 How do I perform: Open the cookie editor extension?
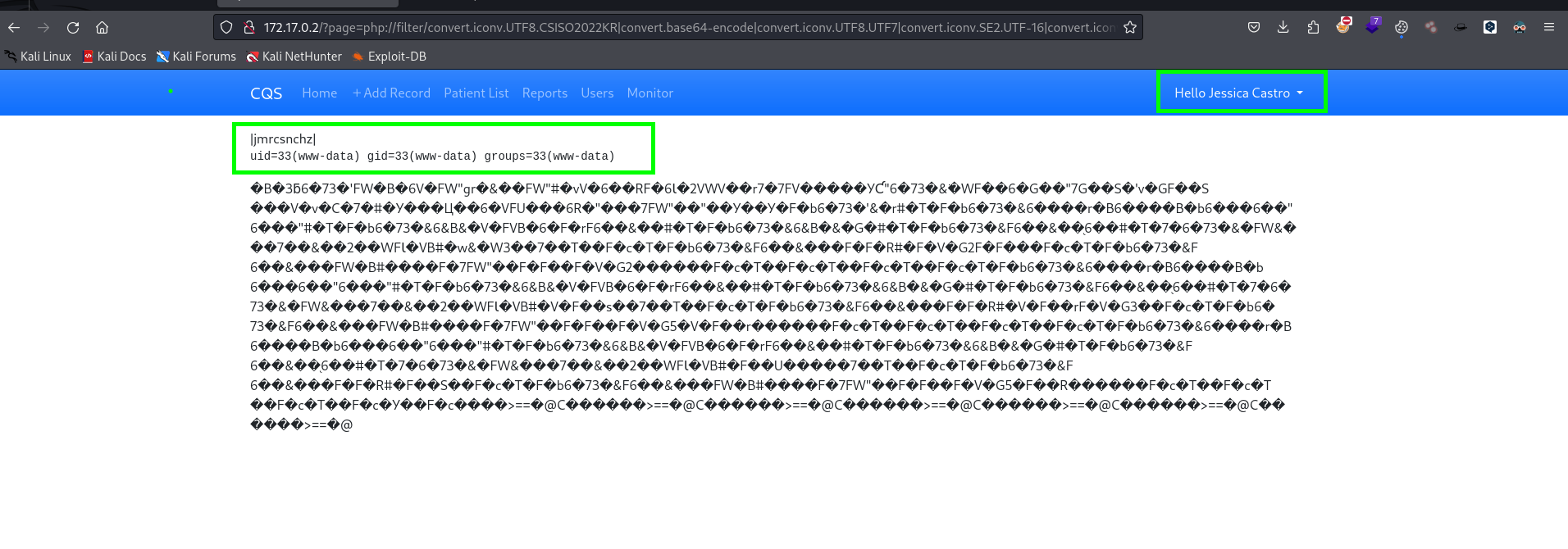coord(1402,28)
